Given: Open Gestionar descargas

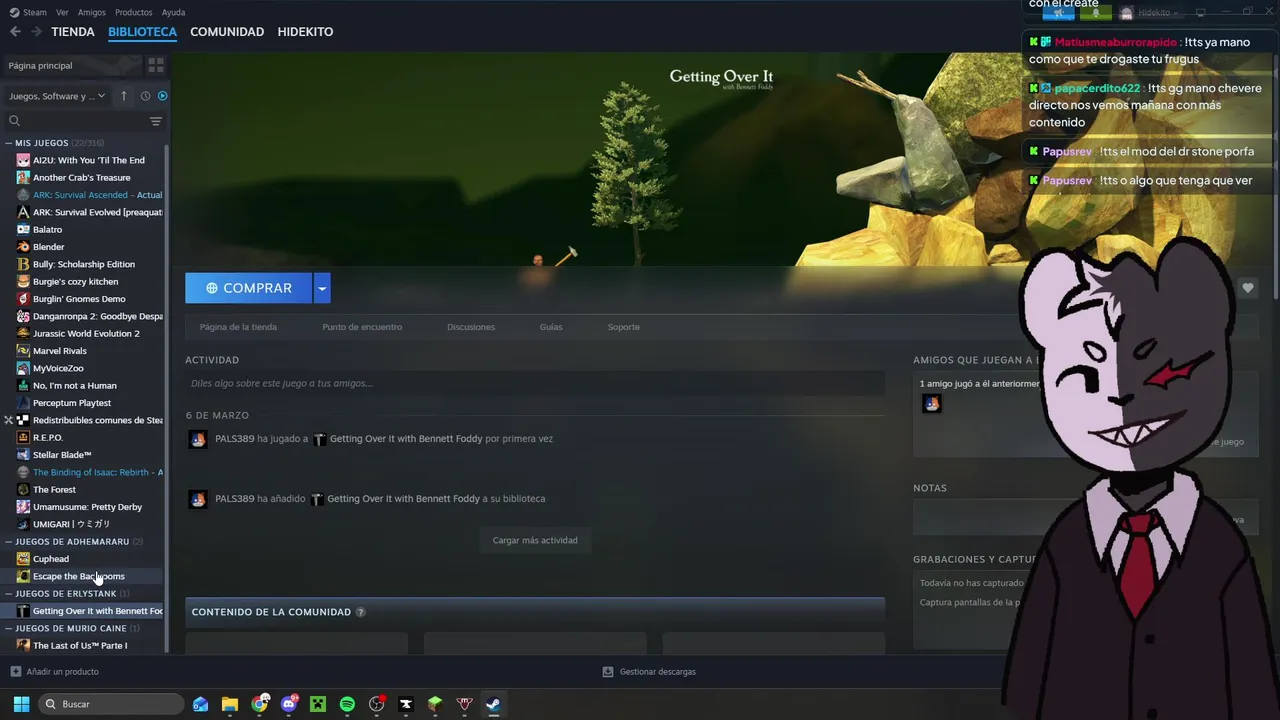Looking at the screenshot, I should tap(649, 672).
